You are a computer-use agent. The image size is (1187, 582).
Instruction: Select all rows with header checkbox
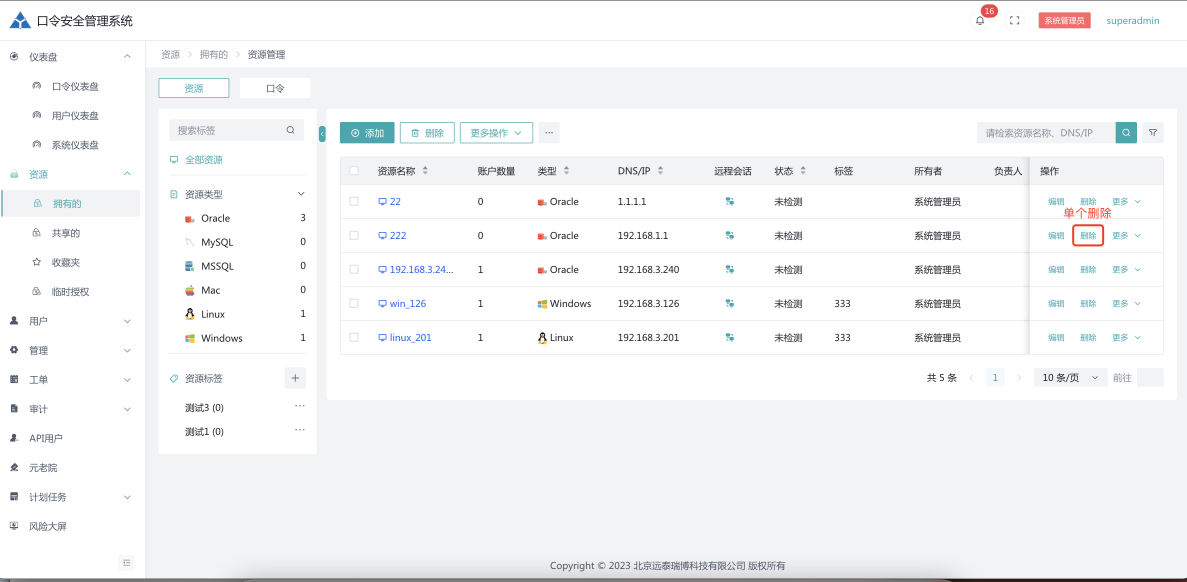coord(354,171)
